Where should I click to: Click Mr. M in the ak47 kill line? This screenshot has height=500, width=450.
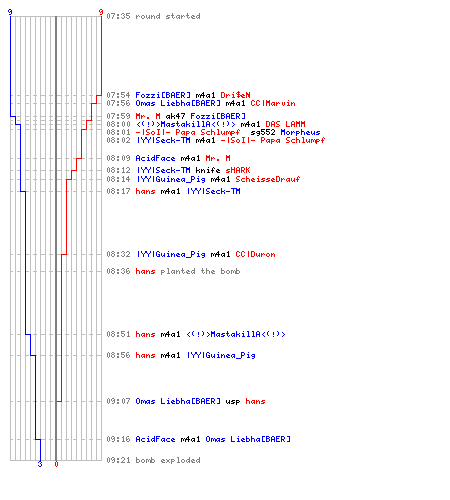[148, 116]
